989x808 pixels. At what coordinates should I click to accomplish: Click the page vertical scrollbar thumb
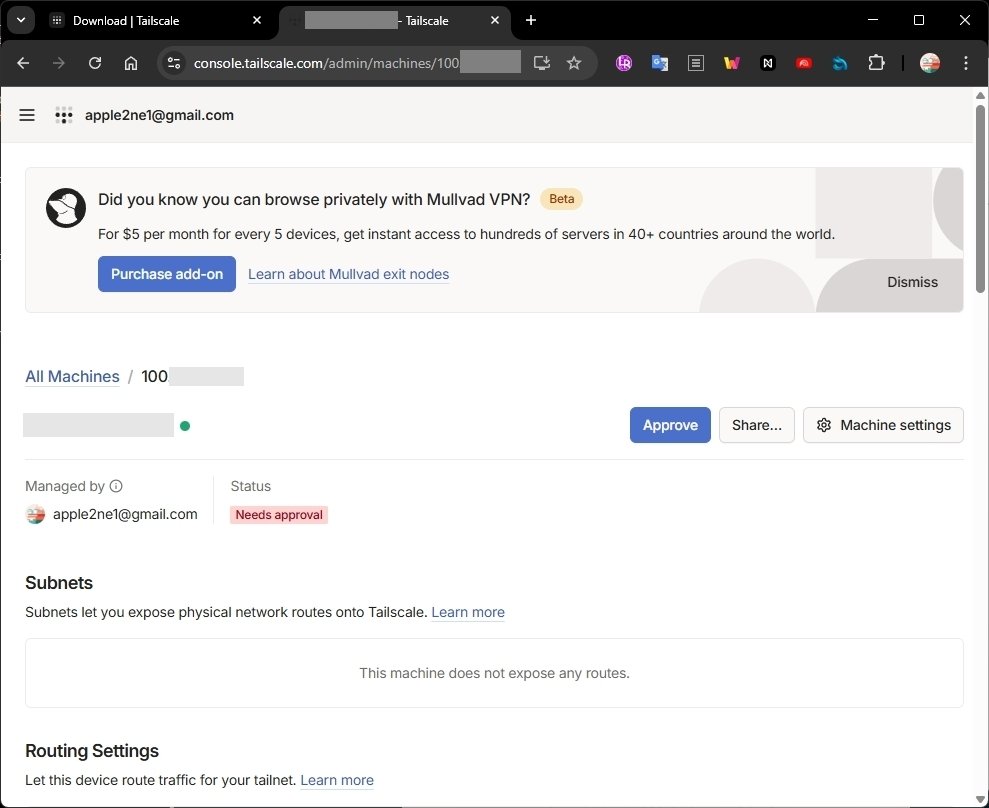click(980, 198)
